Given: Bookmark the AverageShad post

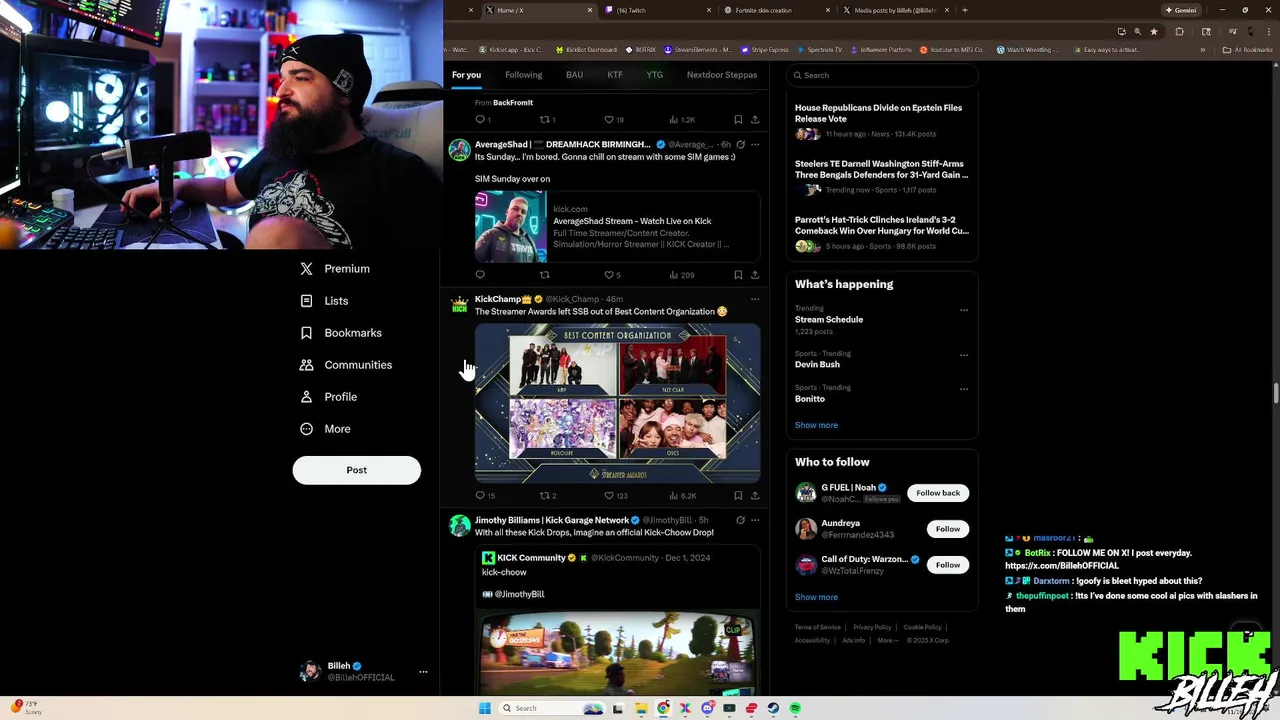Looking at the screenshot, I should pos(738,275).
